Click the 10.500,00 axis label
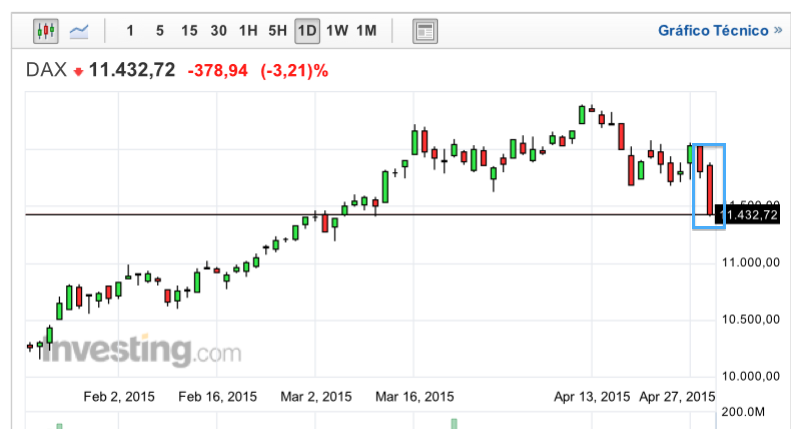 [751, 319]
